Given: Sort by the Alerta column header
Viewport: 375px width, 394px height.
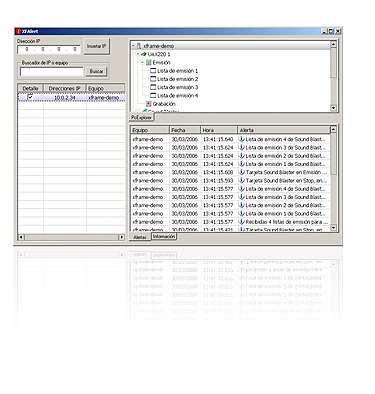Looking at the screenshot, I should coord(284,130).
